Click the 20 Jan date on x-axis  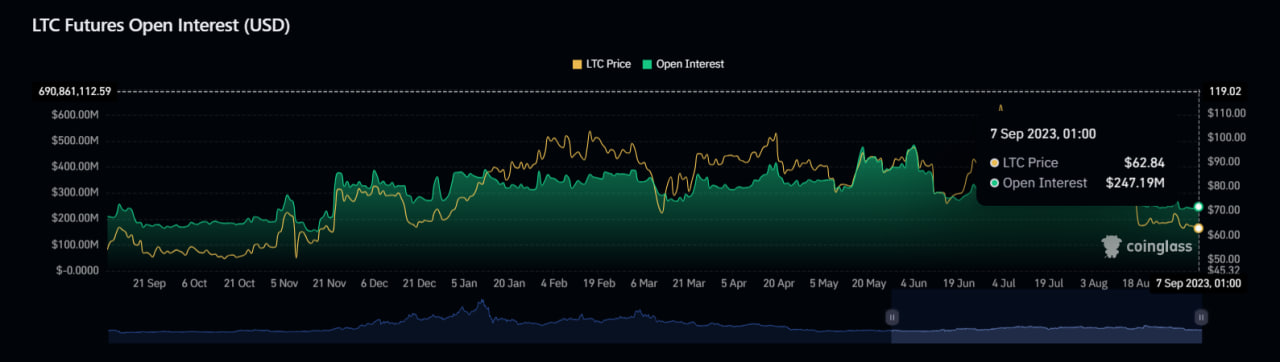[x=509, y=284]
